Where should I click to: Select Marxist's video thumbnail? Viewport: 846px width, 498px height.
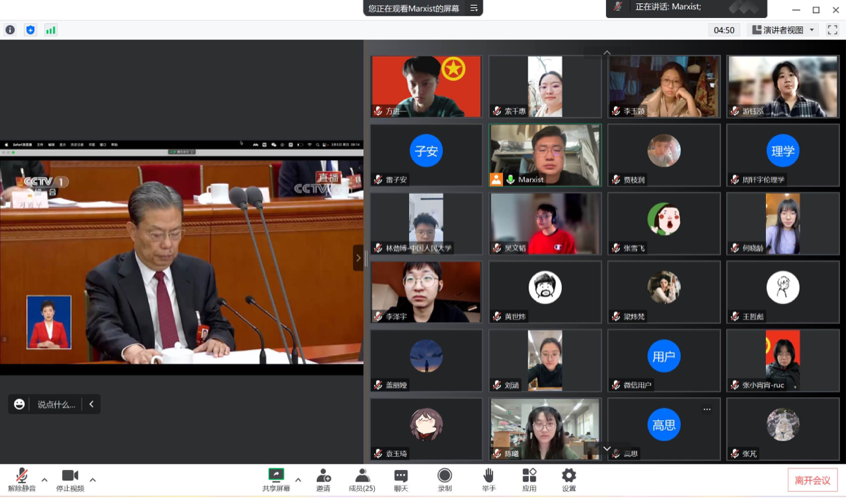545,155
